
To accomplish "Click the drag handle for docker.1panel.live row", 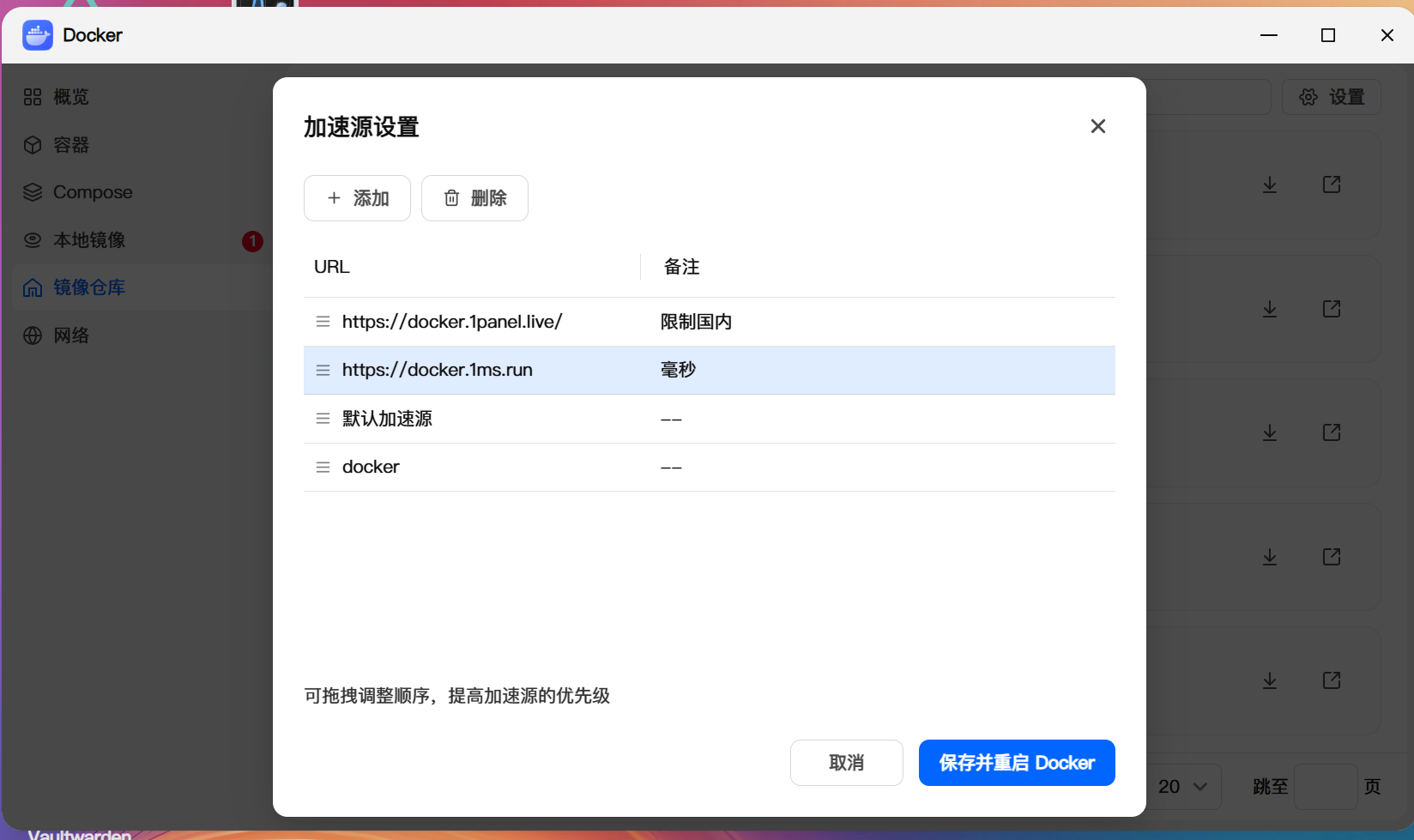I will pyautogui.click(x=323, y=322).
